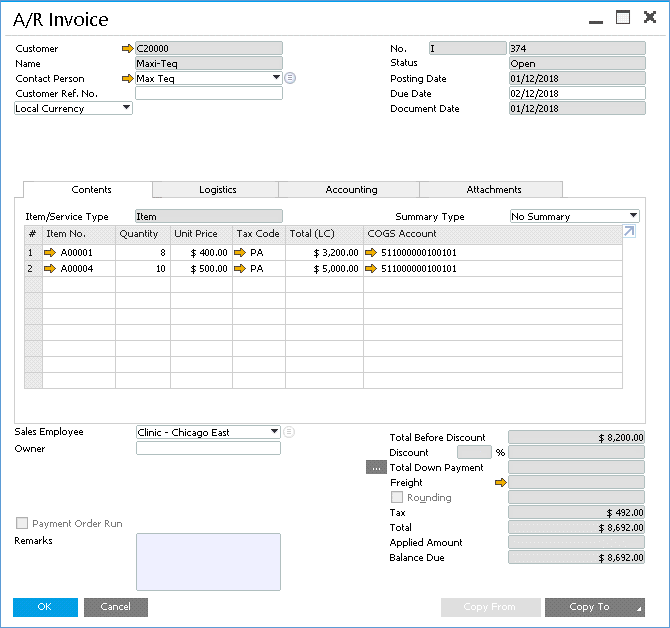Click the Balance Due $ 8,692.00 field
This screenshot has width=670, height=628.
pyautogui.click(x=576, y=557)
